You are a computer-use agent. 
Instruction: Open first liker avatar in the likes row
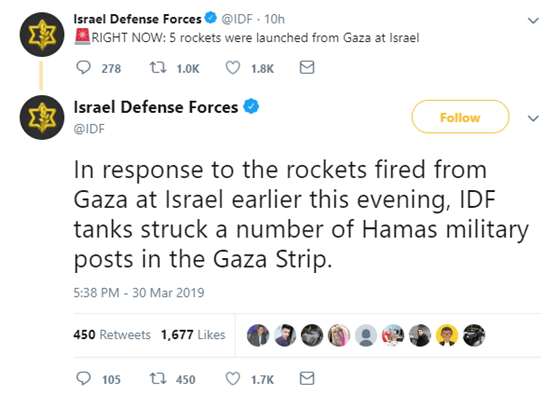click(x=258, y=335)
